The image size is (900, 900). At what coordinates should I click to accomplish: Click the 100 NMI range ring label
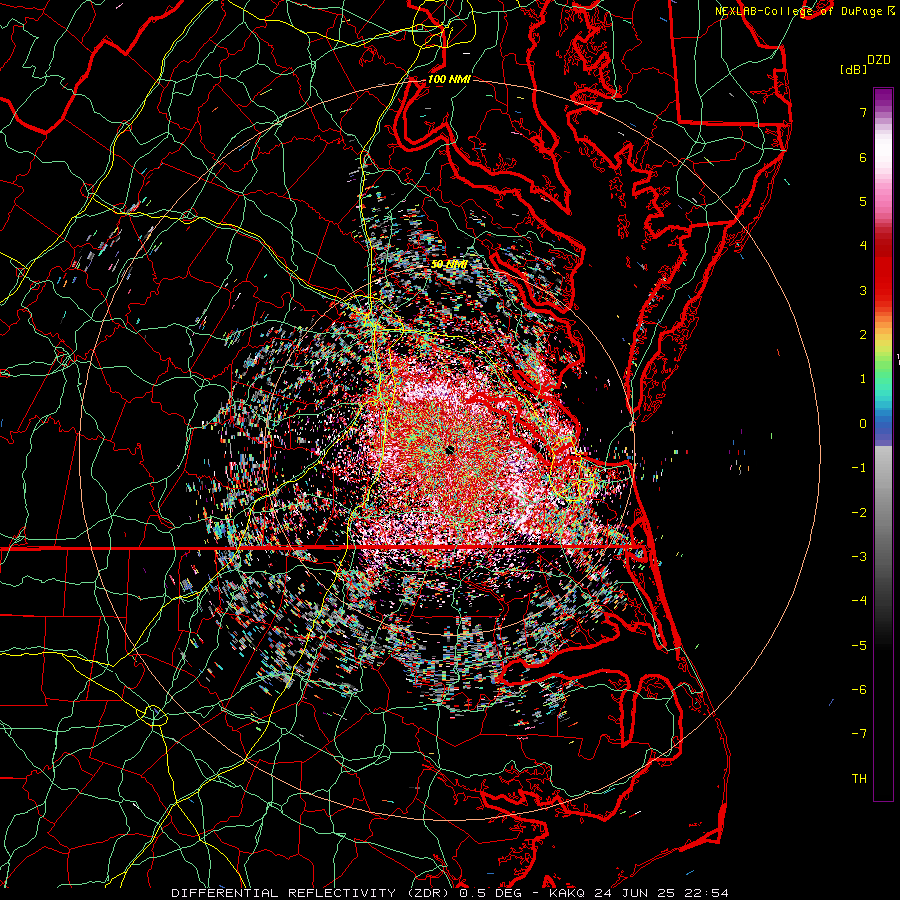[x=449, y=79]
